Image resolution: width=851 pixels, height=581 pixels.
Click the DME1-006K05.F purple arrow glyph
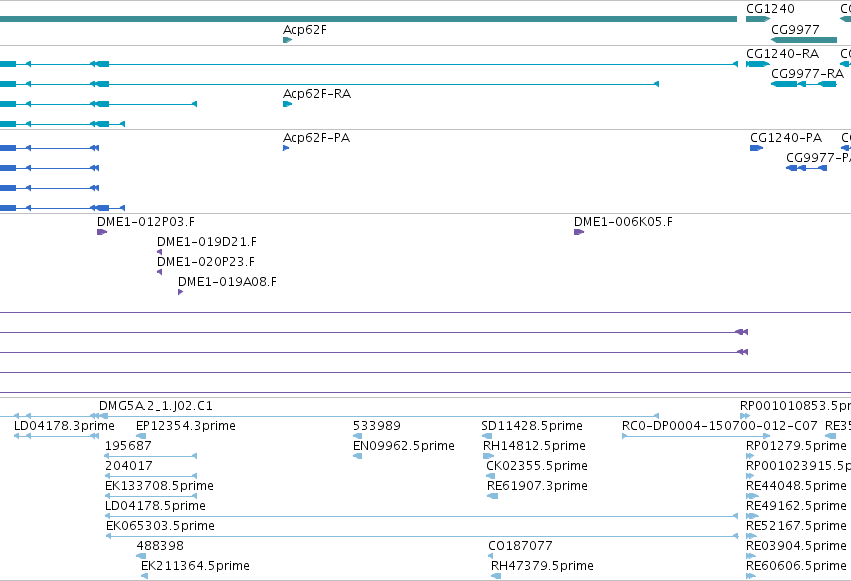(579, 232)
